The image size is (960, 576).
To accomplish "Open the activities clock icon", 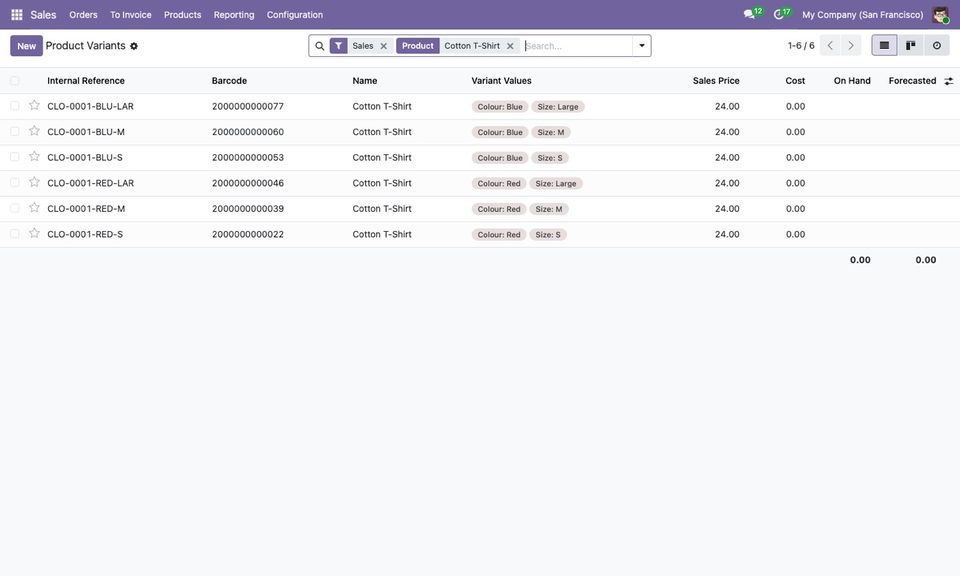I will [779, 14].
